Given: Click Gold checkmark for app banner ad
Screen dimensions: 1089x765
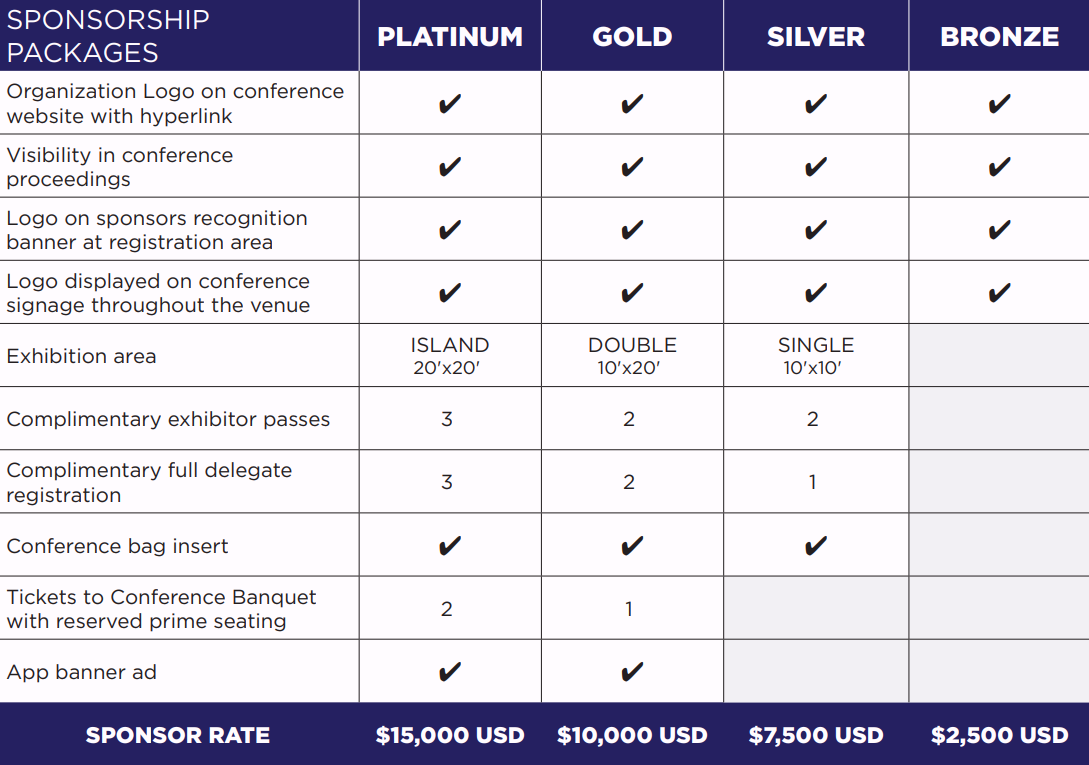Looking at the screenshot, I should coord(632,672).
